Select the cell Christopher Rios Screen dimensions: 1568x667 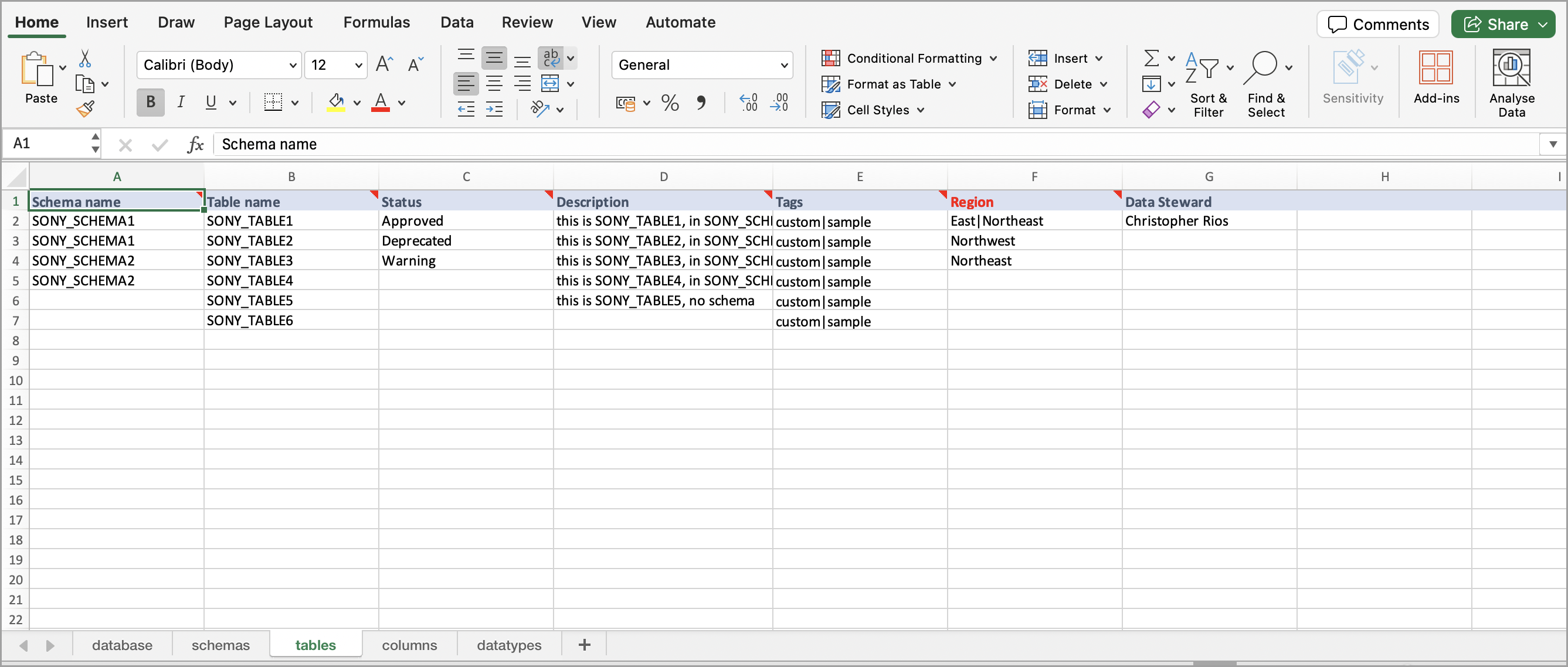(x=1210, y=221)
